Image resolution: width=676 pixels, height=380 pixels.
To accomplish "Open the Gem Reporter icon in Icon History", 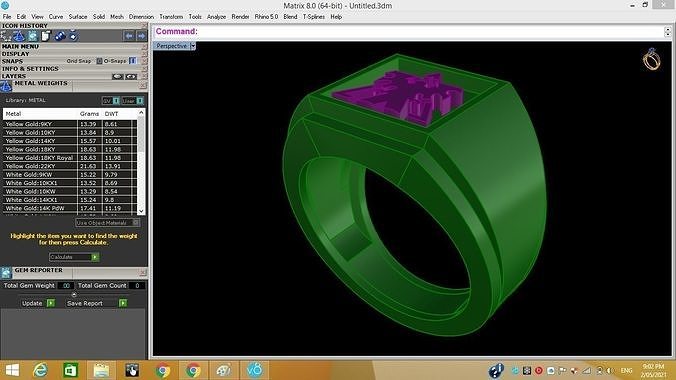I will click(x=33, y=36).
